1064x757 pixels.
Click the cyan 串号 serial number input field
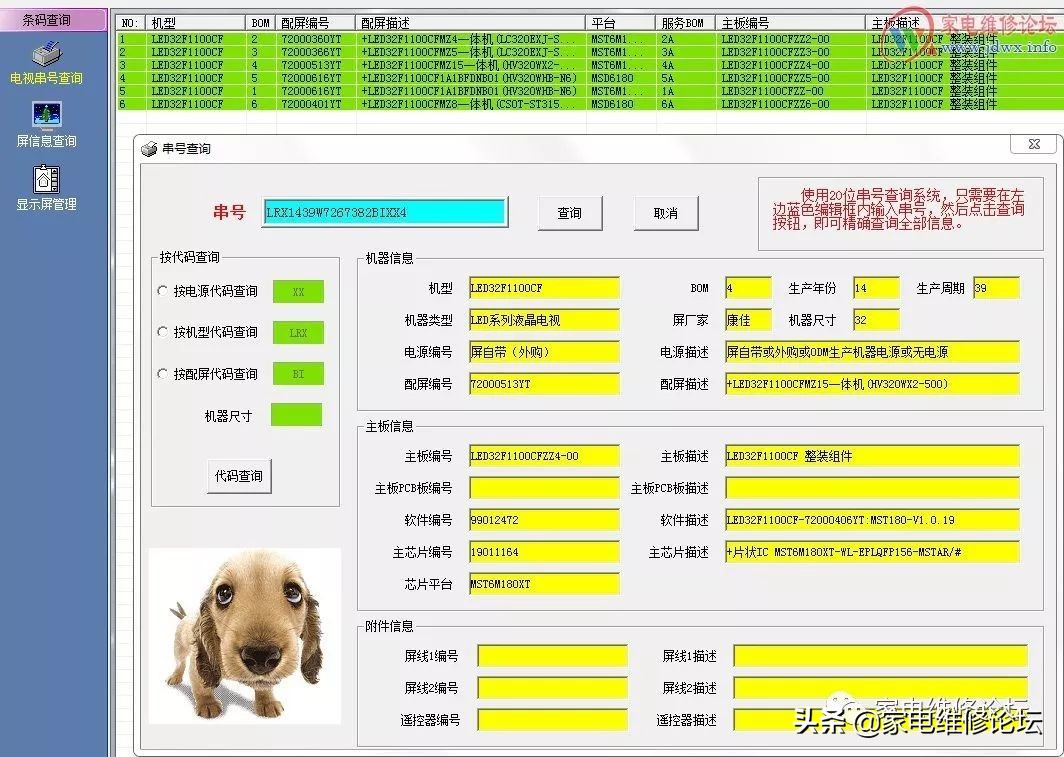(x=384, y=211)
